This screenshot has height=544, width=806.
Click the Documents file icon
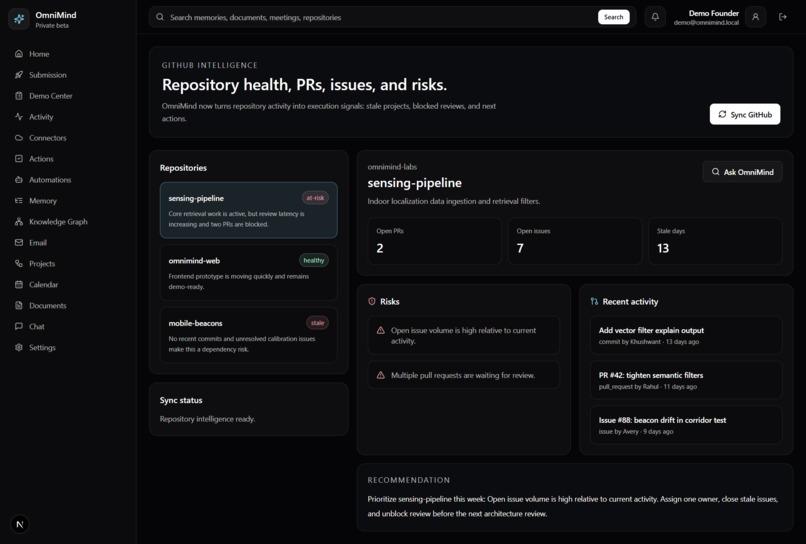(19, 305)
